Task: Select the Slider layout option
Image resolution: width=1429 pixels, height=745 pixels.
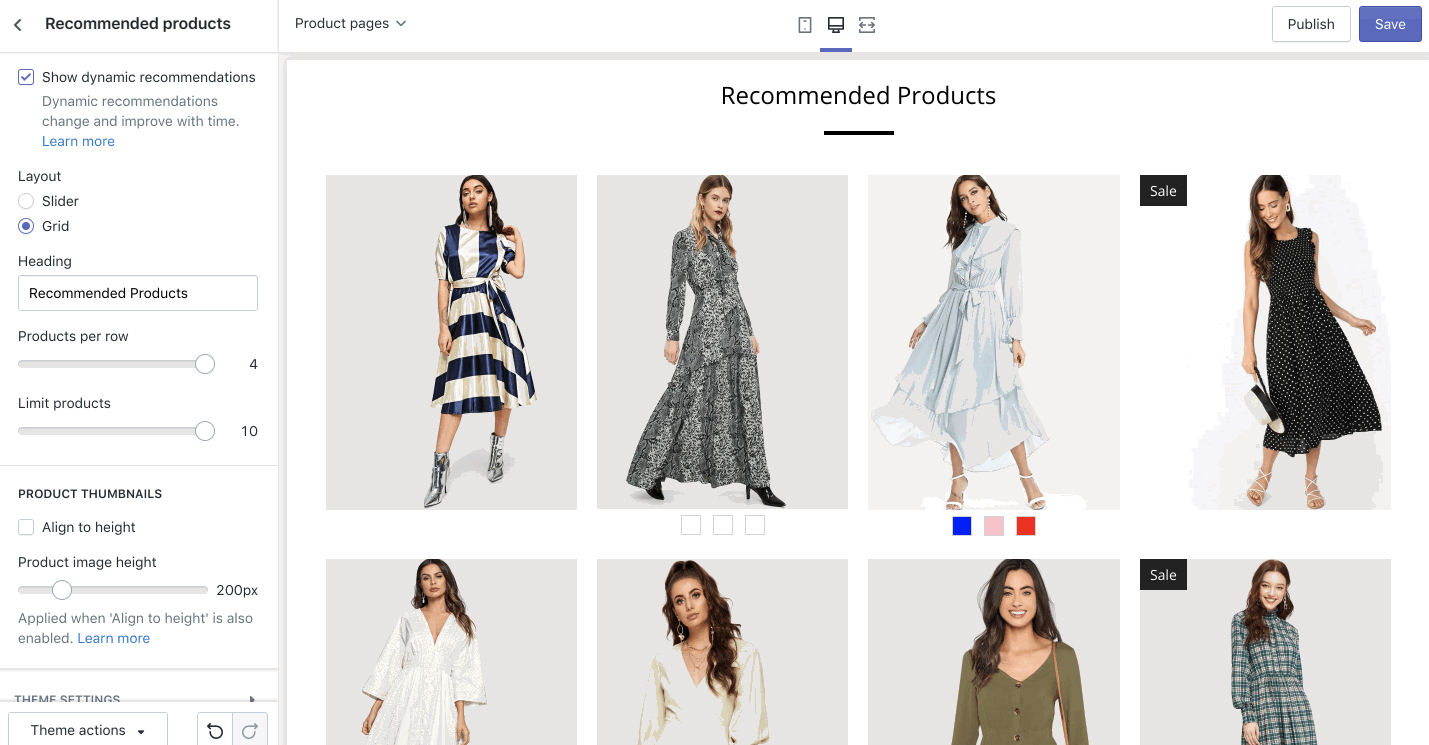Action: (26, 201)
